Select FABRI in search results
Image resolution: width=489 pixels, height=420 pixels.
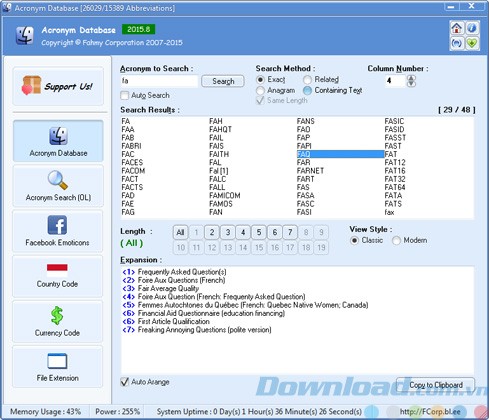click(x=131, y=146)
